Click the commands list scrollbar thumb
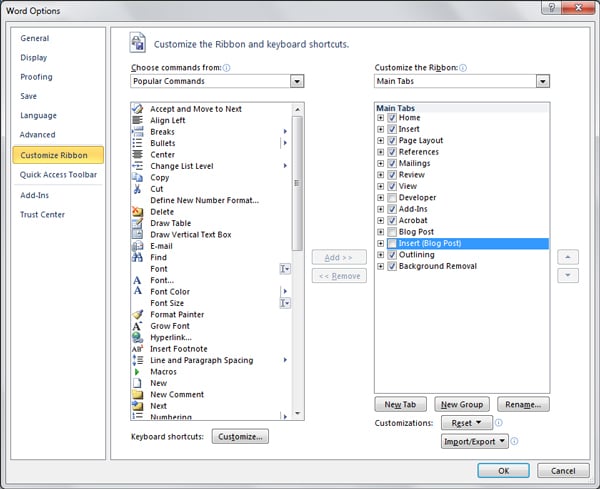This screenshot has width=600, height=489. point(298,183)
